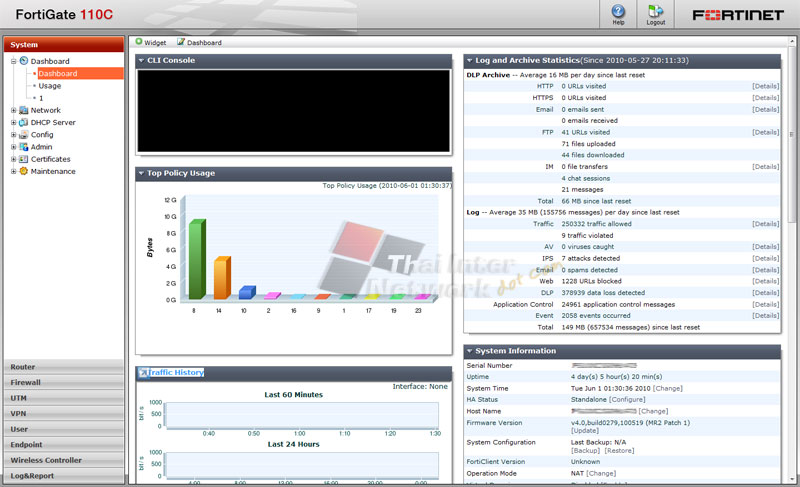
Task: Click the orange bar for policy 14
Action: [x=222, y=277]
